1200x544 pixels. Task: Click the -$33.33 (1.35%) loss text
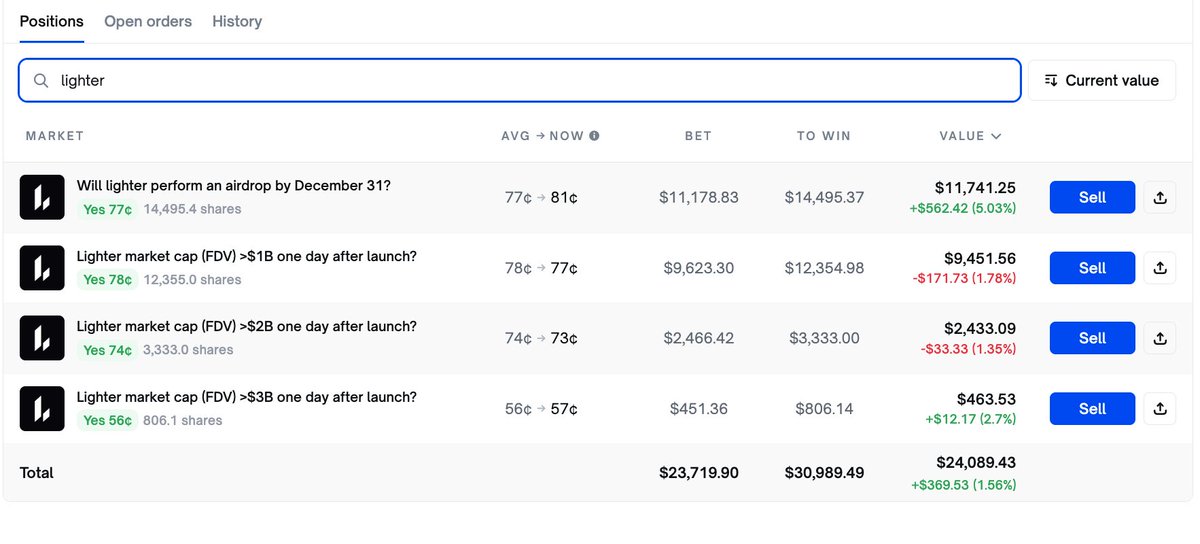click(x=968, y=349)
